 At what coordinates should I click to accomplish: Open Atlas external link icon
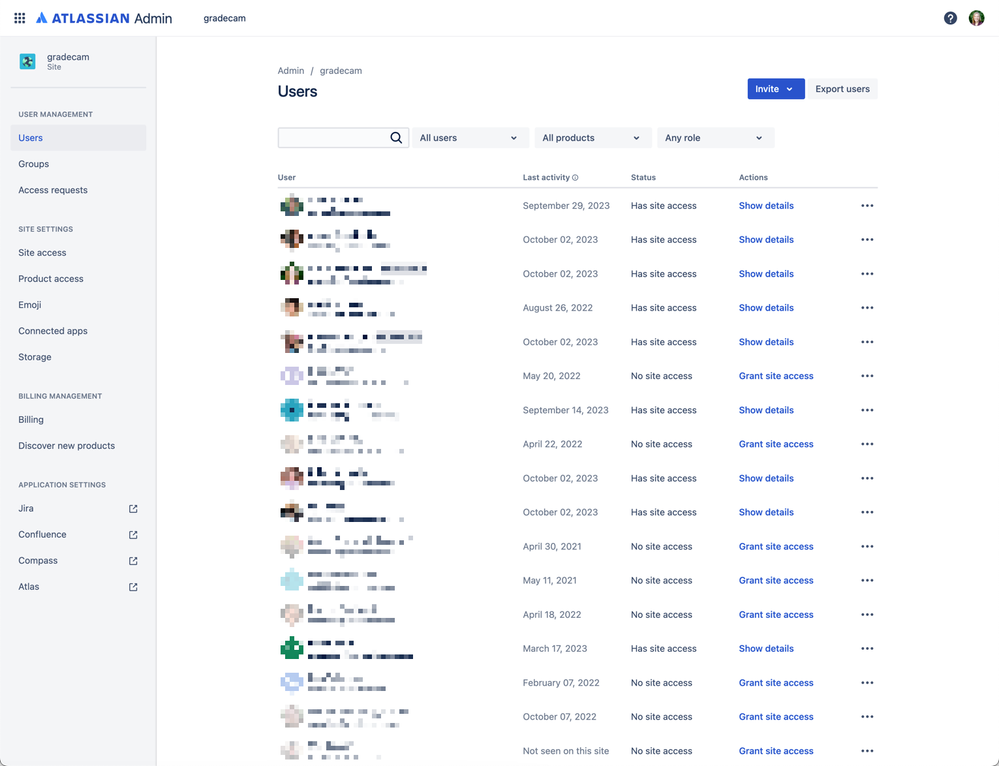(133, 587)
